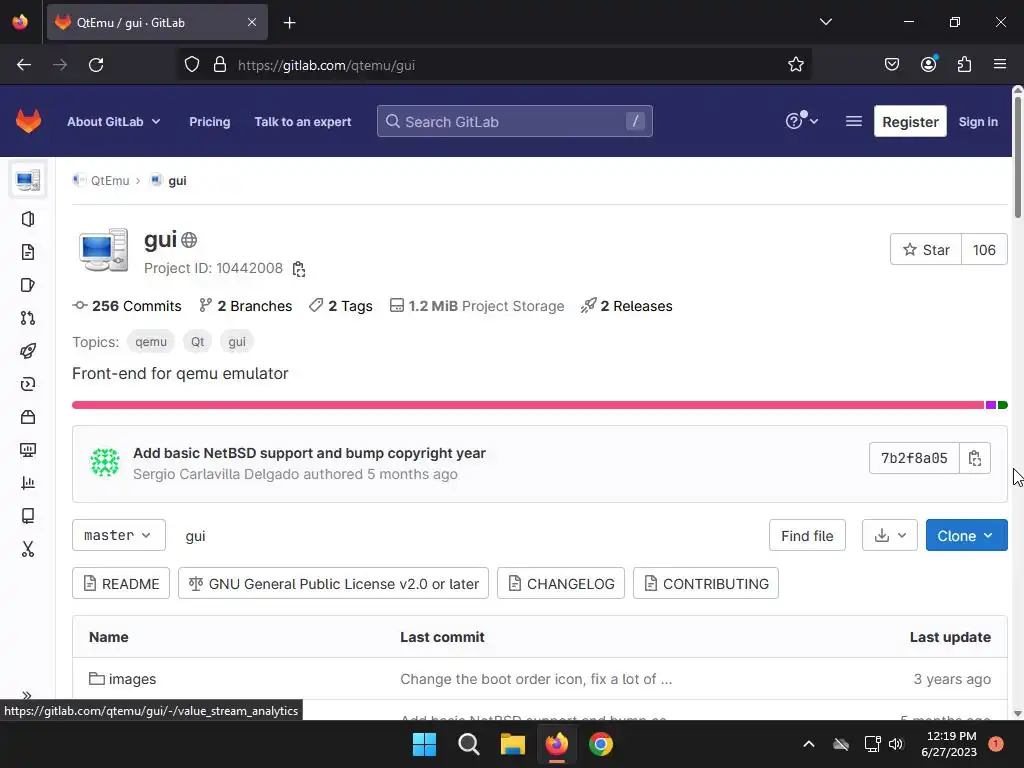Show site security shield information
This screenshot has height=768, width=1024.
[191, 65]
